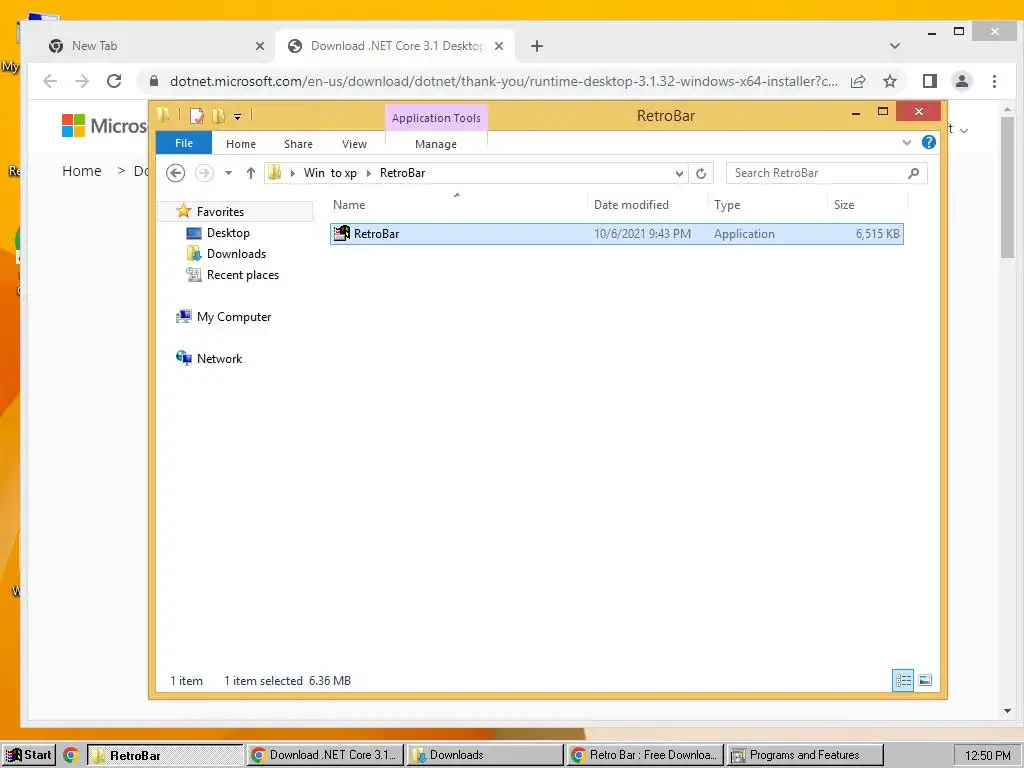Open the Share ribbon tab

[298, 144]
